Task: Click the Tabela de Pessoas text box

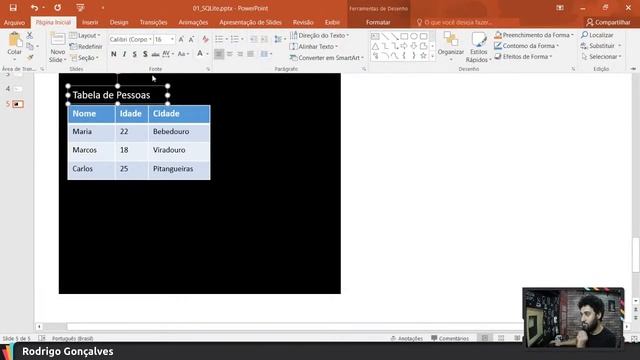Action: coord(118,95)
